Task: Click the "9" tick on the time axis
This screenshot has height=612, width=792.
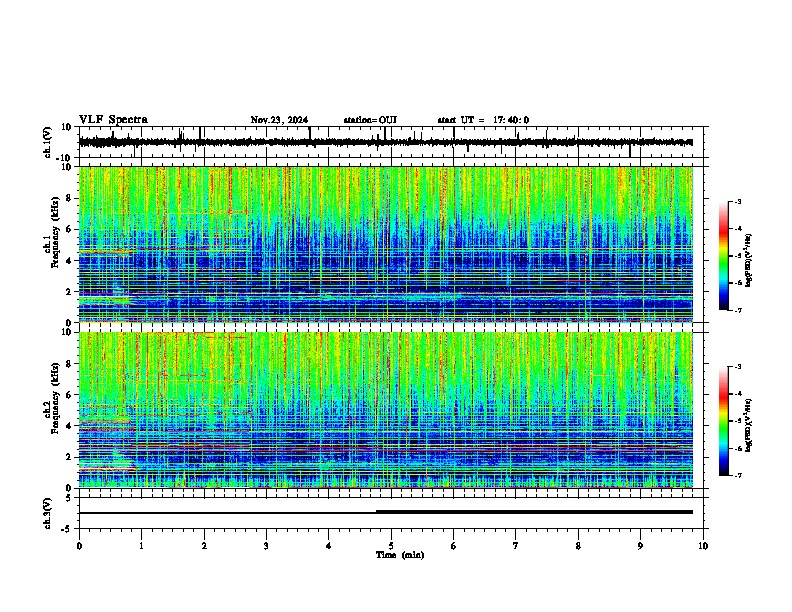Action: pyautogui.click(x=640, y=546)
